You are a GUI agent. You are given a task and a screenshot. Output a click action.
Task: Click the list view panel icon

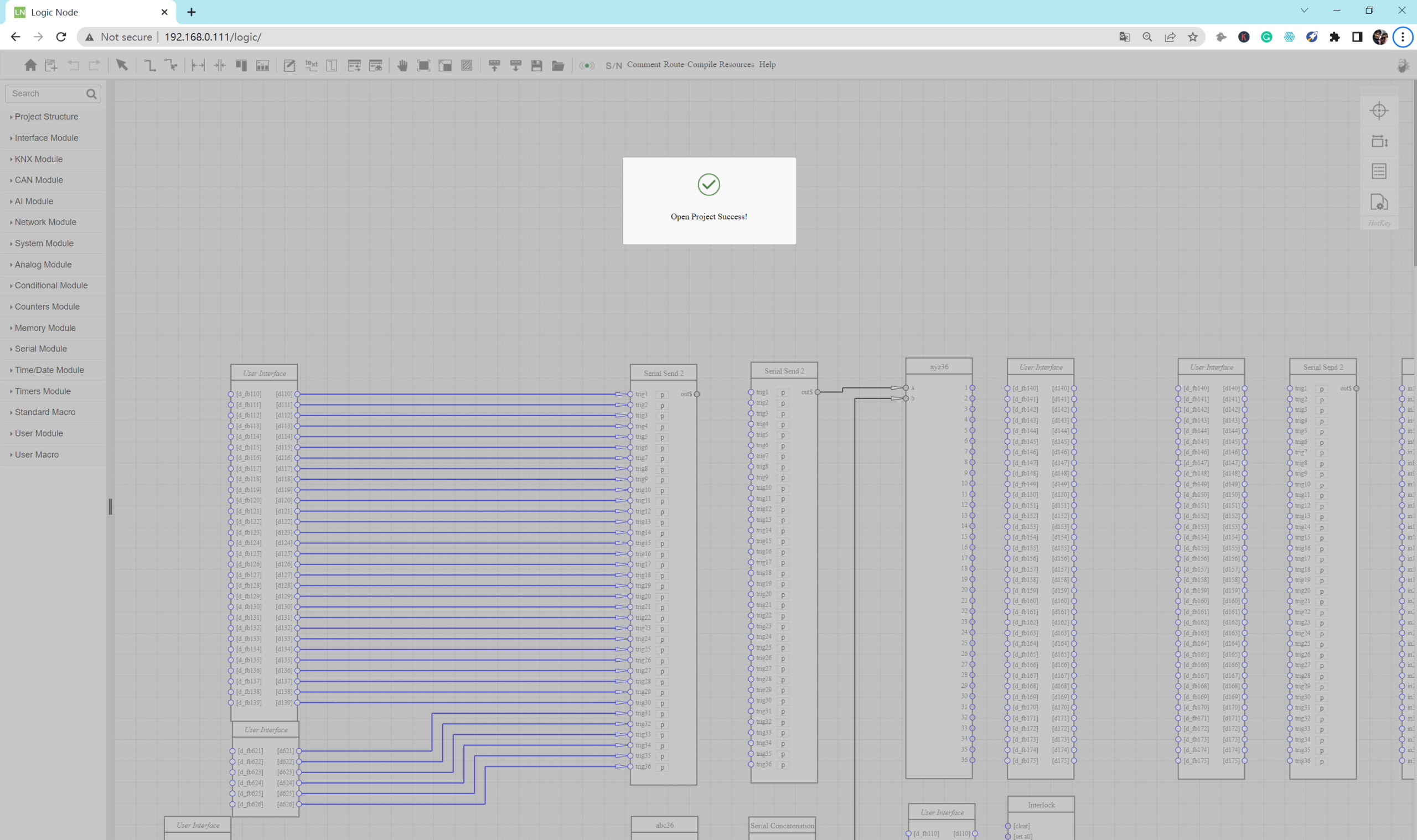(x=1378, y=172)
